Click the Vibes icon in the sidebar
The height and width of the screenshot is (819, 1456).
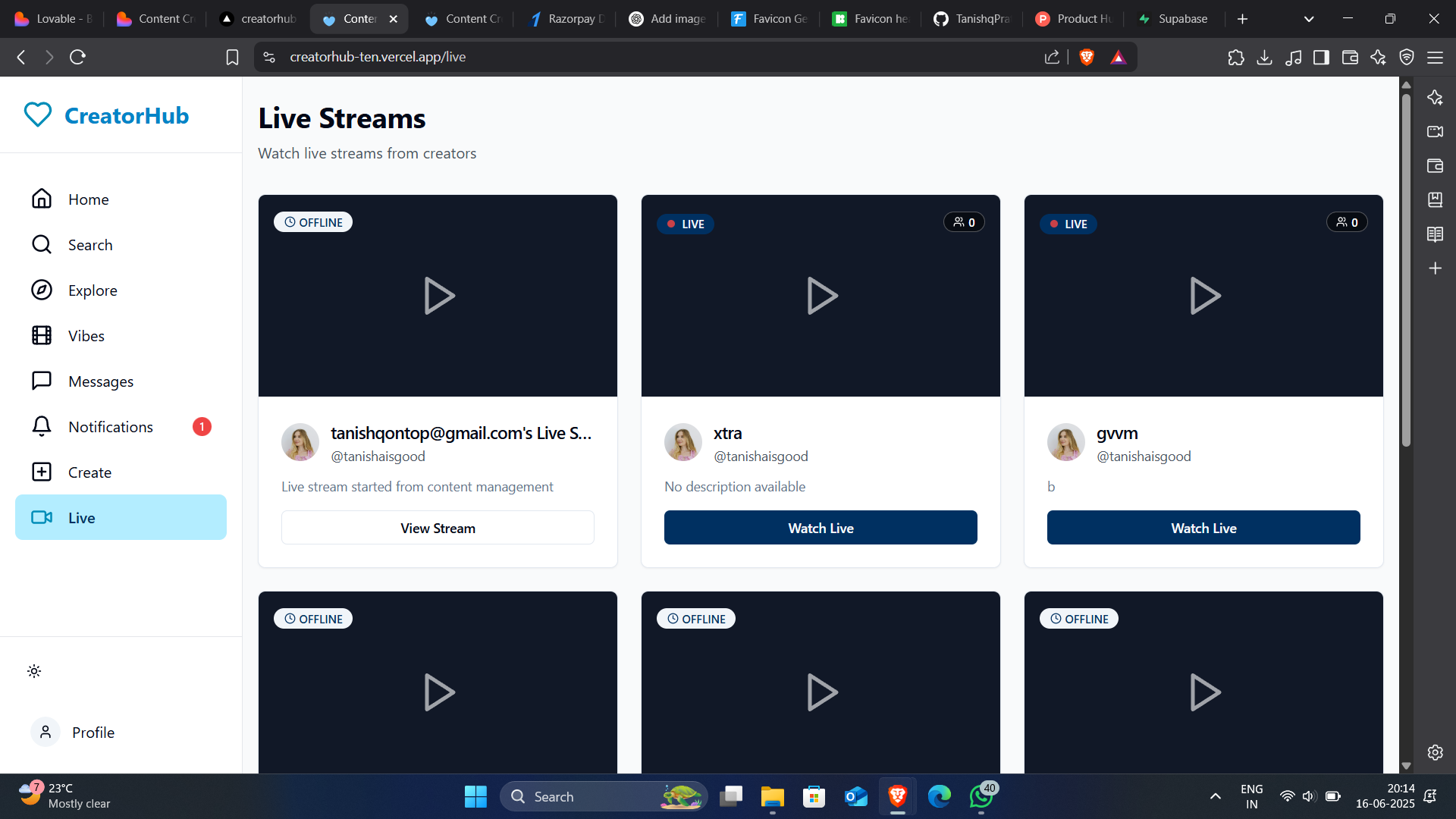tap(41, 335)
